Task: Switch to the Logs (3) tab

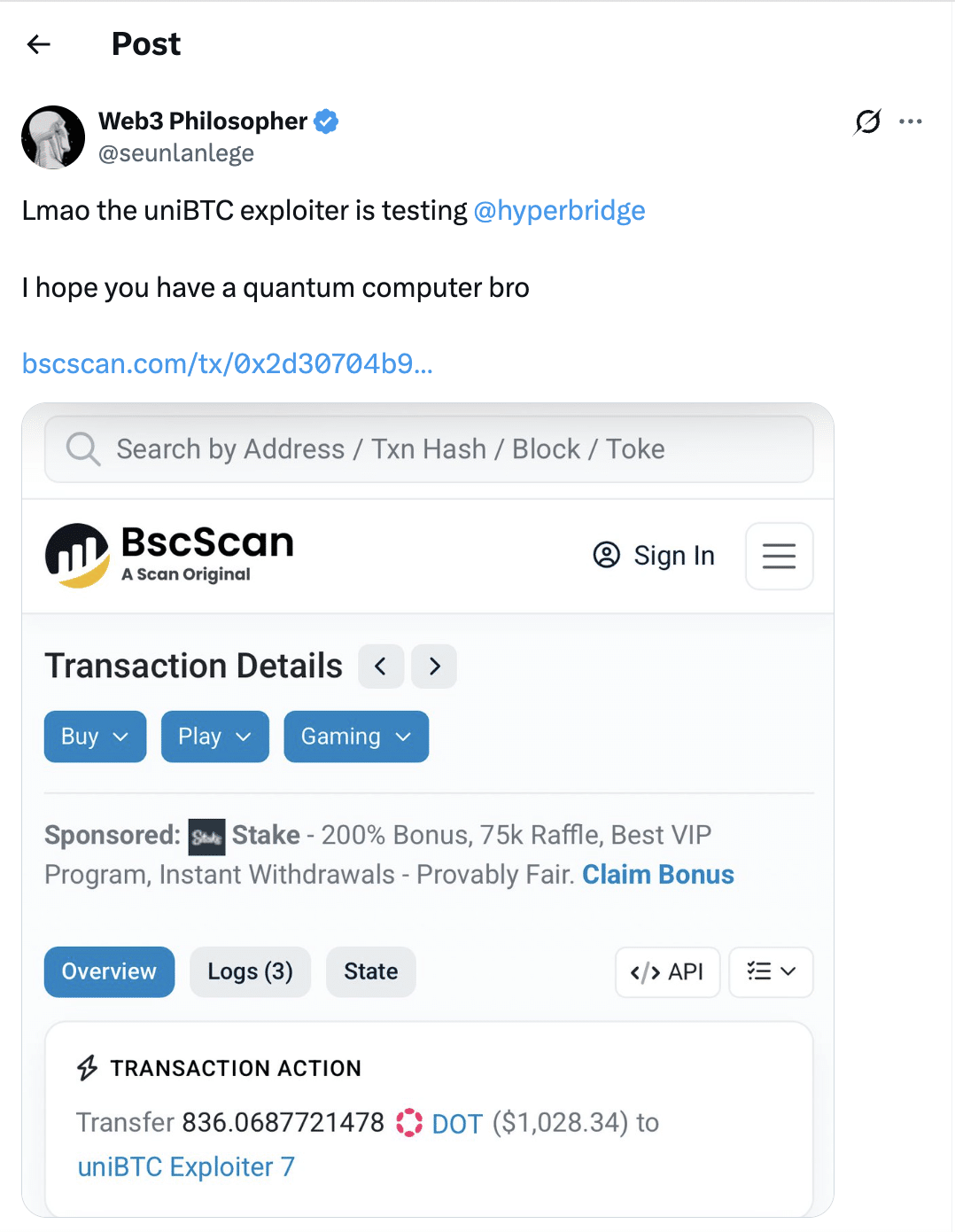Action: (x=250, y=972)
